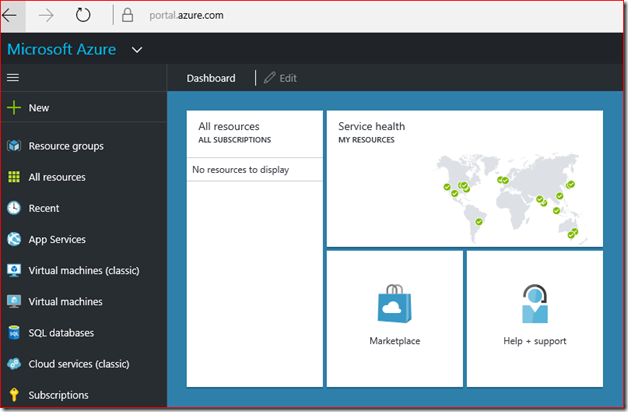
Task: Reload the page with refresh icon
Action: point(83,15)
